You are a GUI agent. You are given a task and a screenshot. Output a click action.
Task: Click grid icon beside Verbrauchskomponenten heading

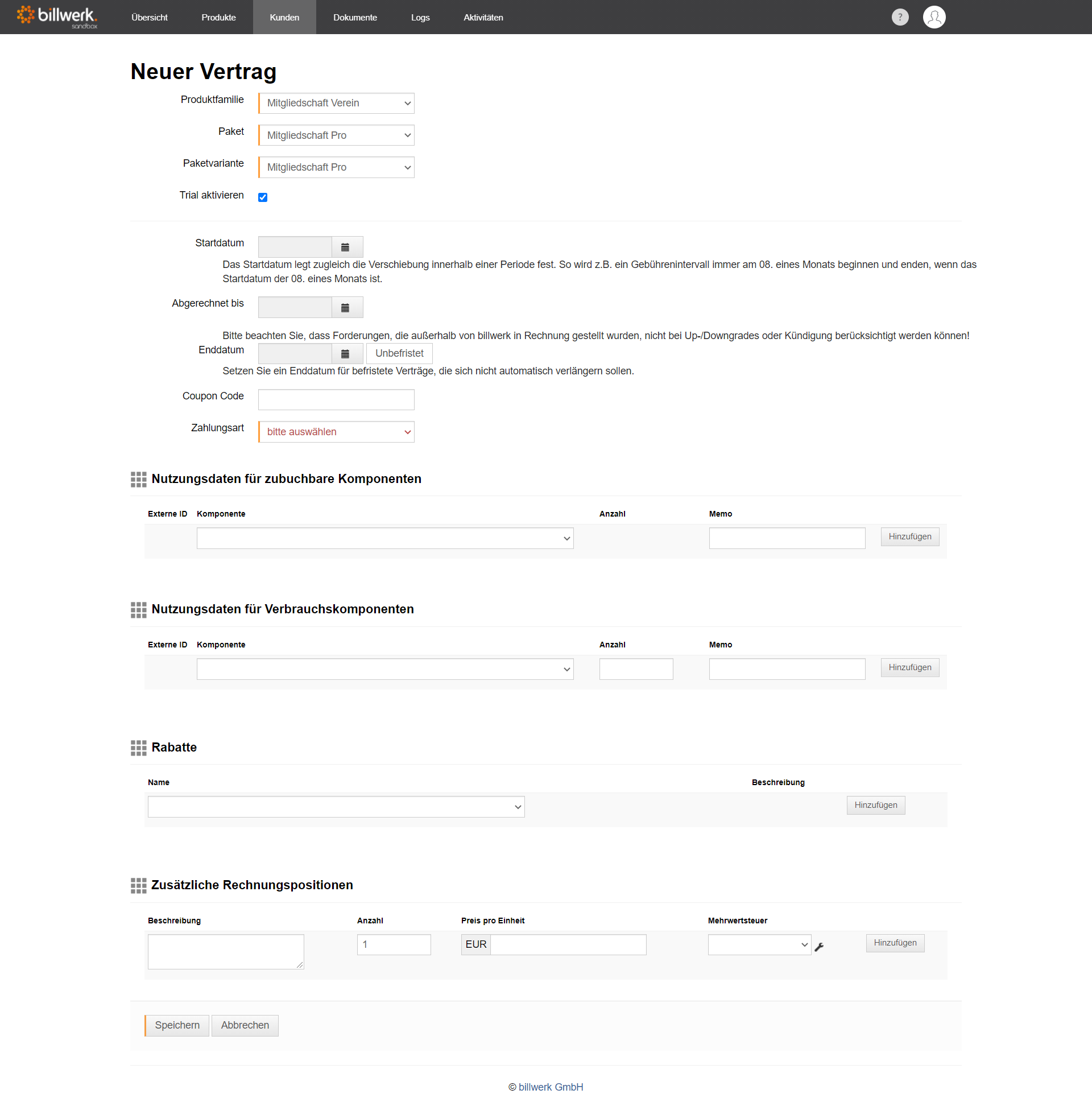[139, 610]
